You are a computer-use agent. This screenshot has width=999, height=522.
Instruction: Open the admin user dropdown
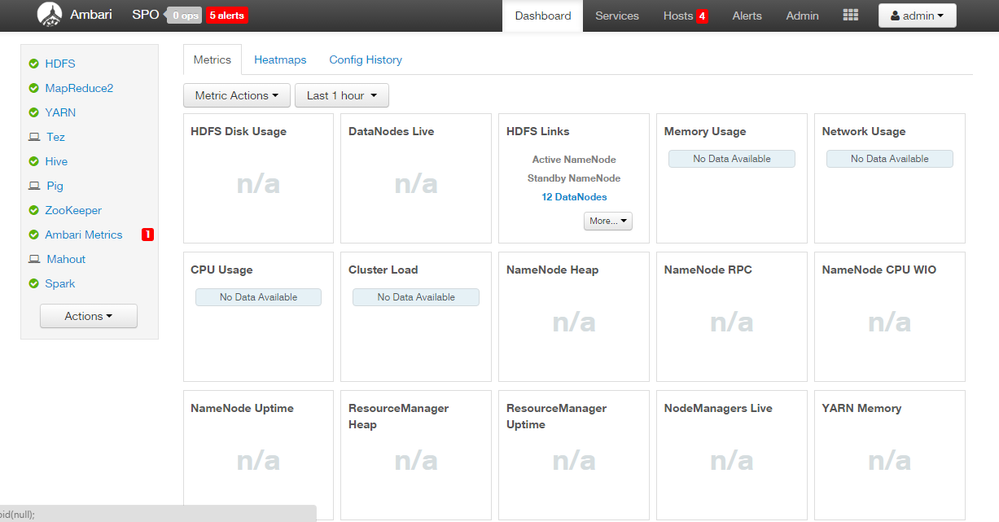pos(917,16)
